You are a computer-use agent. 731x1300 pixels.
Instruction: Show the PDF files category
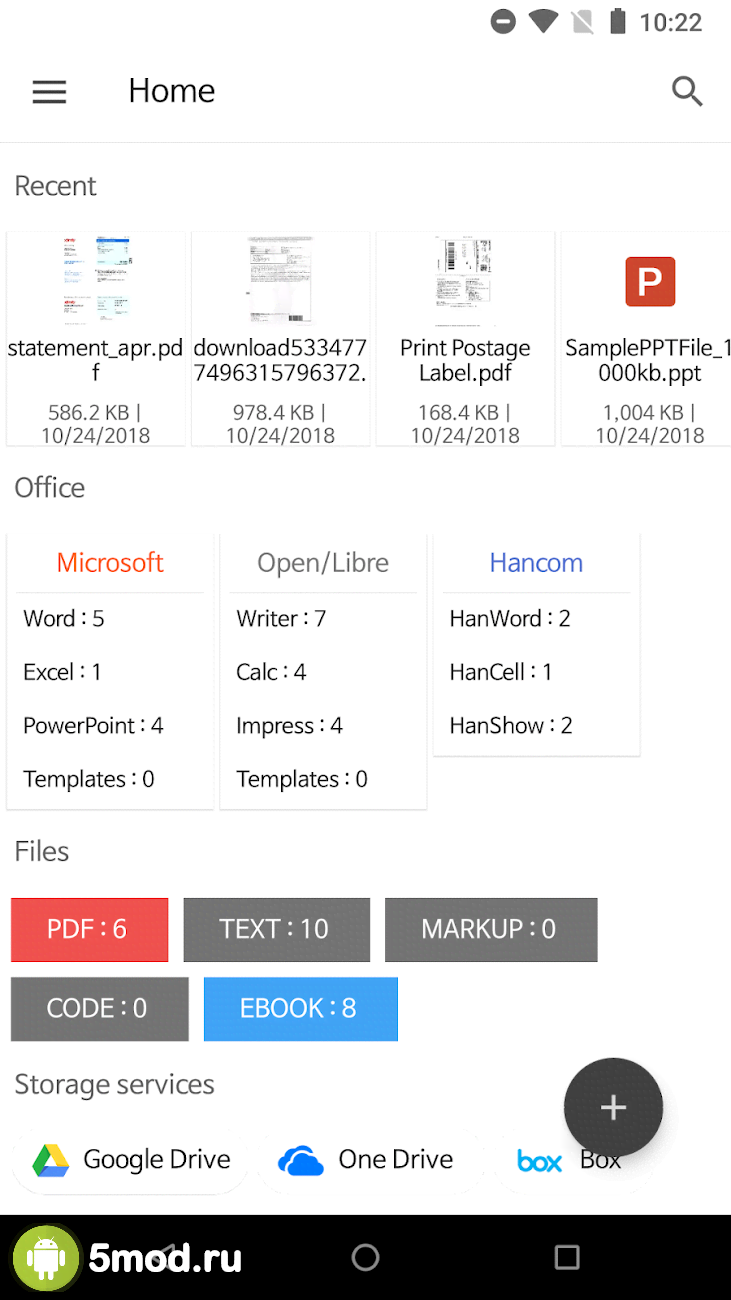(89, 929)
